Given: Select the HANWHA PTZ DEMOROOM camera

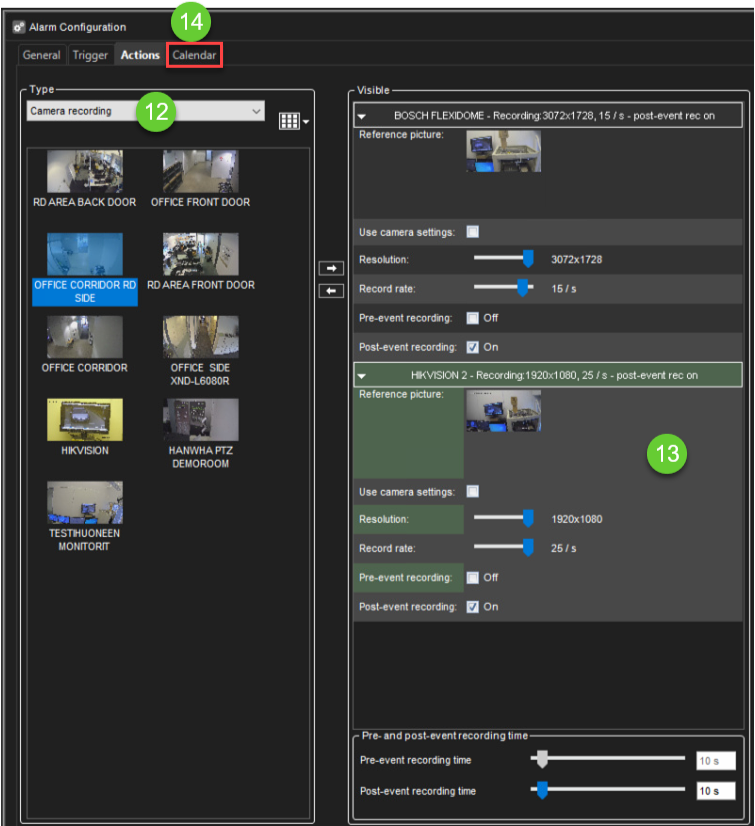Looking at the screenshot, I should point(200,420).
